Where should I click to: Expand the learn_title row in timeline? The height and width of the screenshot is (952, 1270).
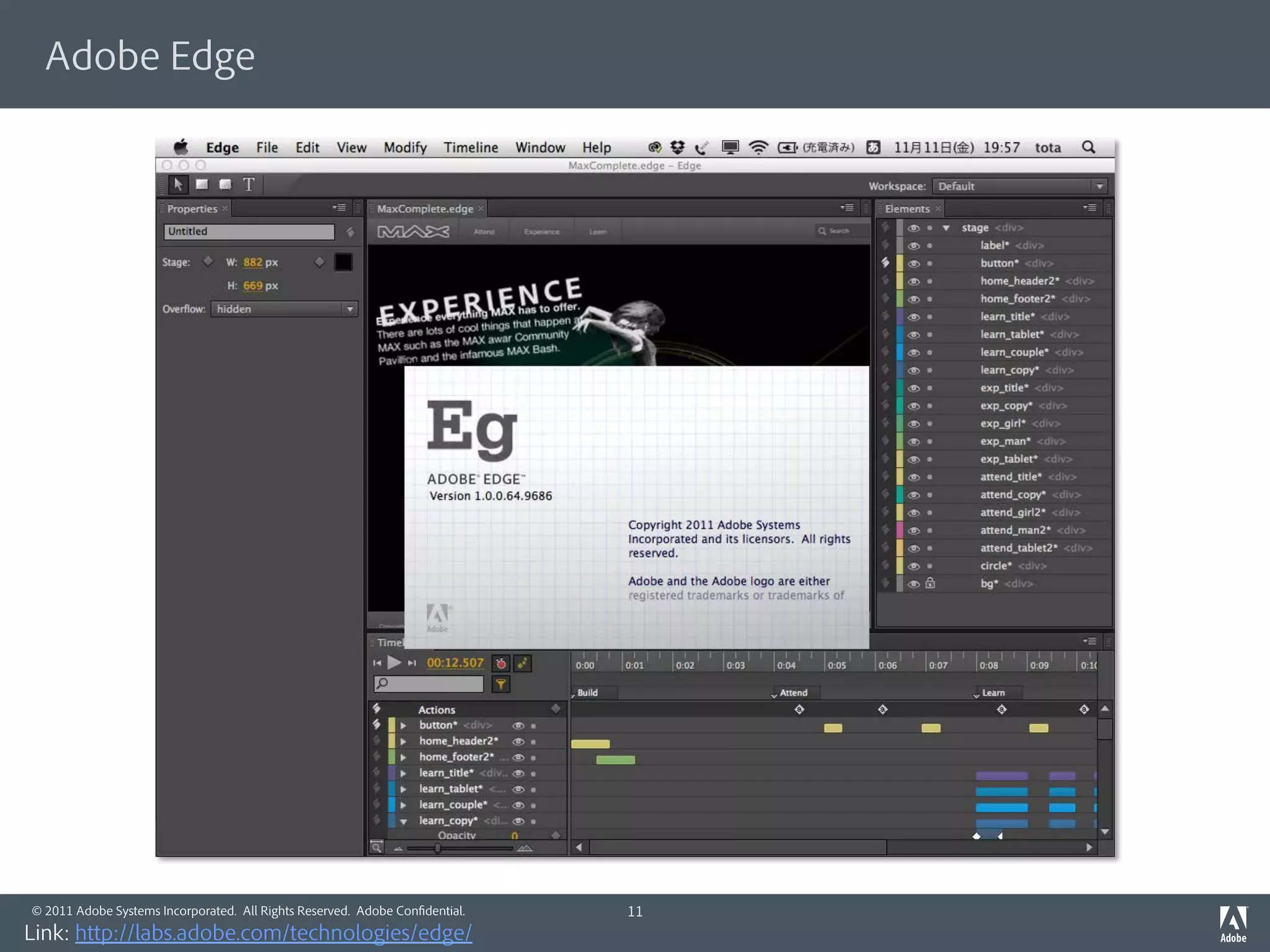click(x=403, y=773)
